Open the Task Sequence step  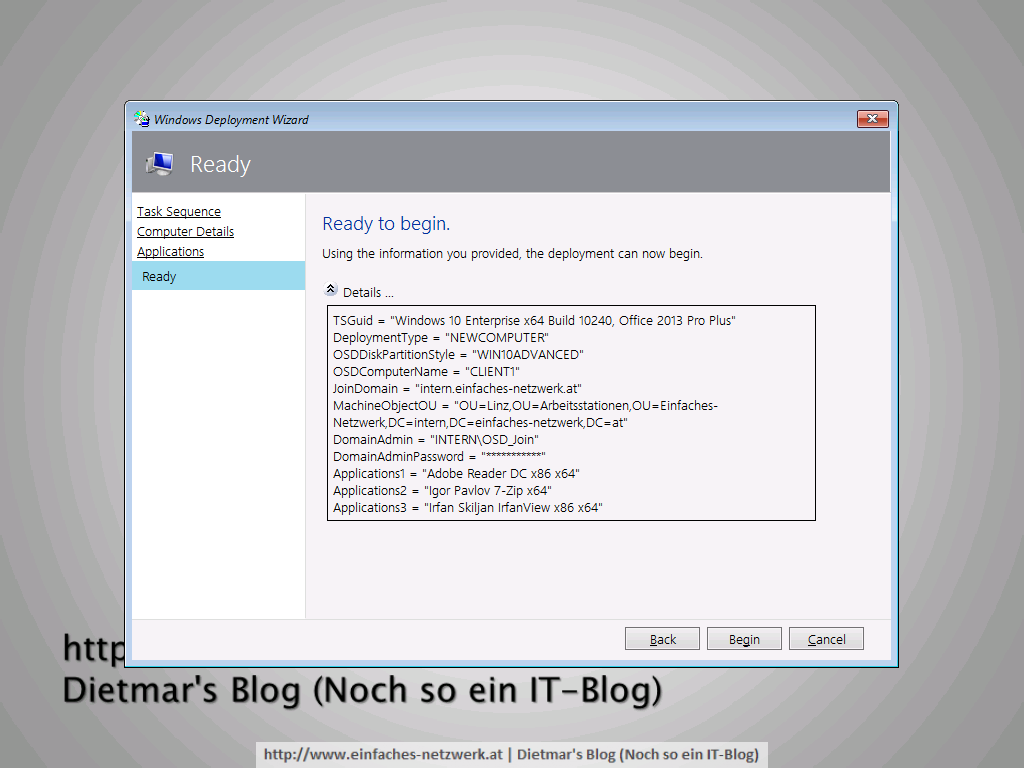(179, 212)
